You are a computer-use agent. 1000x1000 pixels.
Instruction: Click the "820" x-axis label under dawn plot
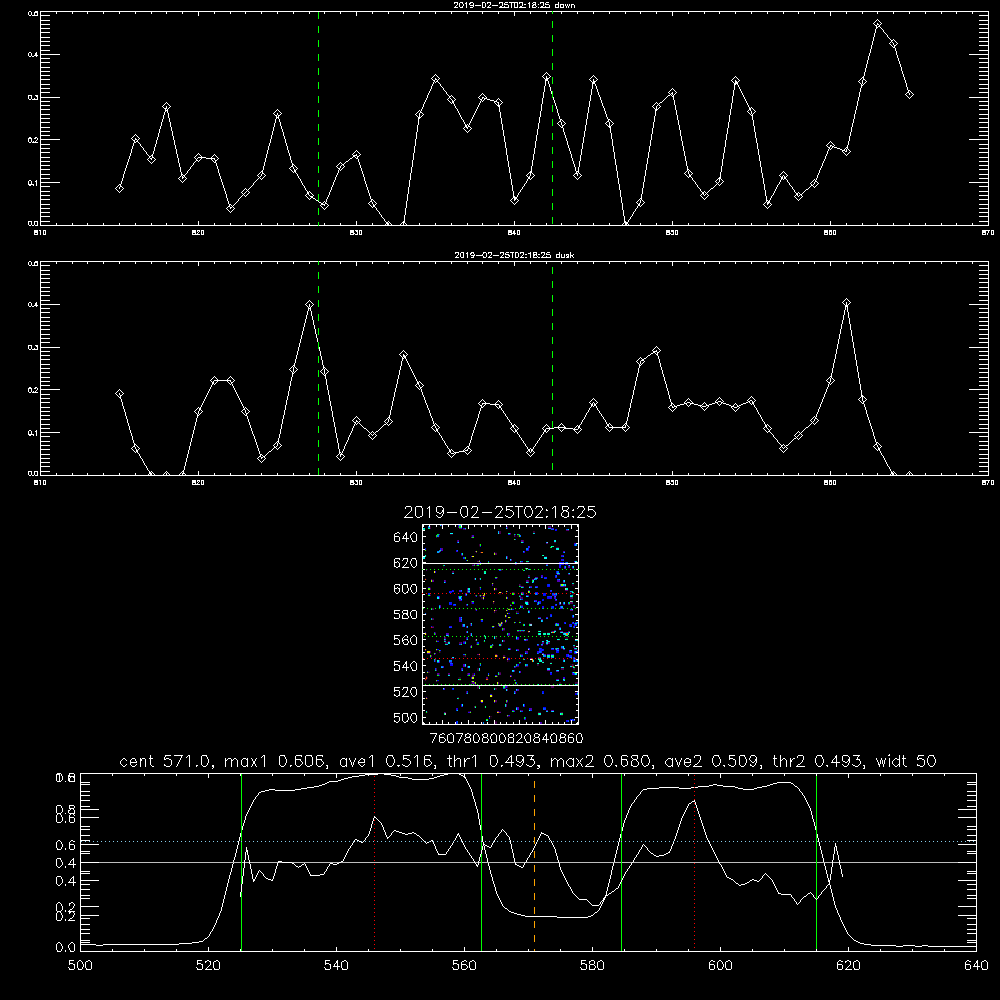[x=198, y=233]
